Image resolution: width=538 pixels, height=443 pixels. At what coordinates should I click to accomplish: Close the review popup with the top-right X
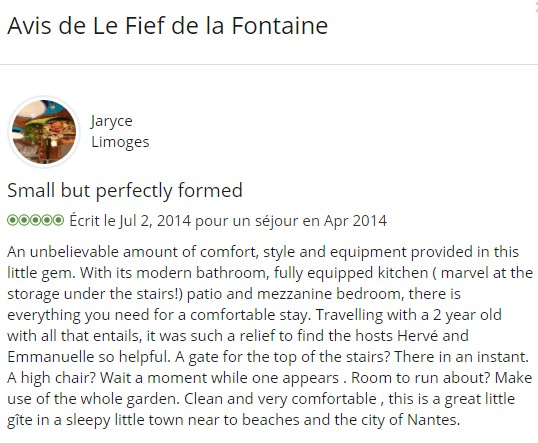tap(536, 5)
